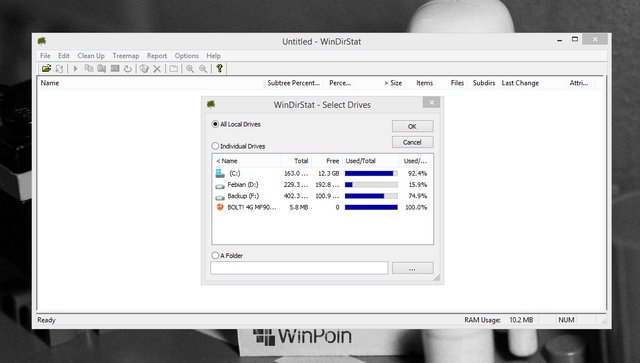Open the Options menu
Image resolution: width=640 pixels, height=363 pixels.
point(187,56)
